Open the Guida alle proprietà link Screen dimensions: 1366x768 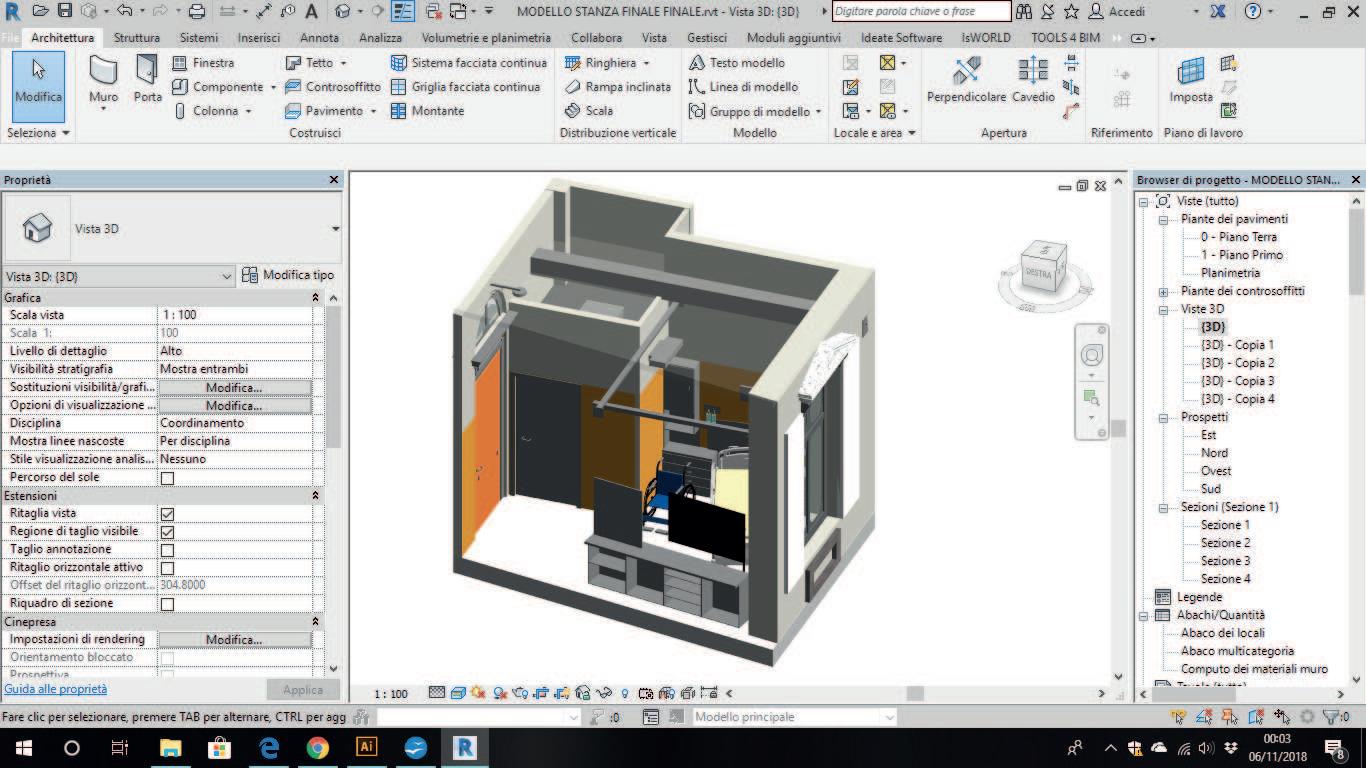tap(55, 689)
